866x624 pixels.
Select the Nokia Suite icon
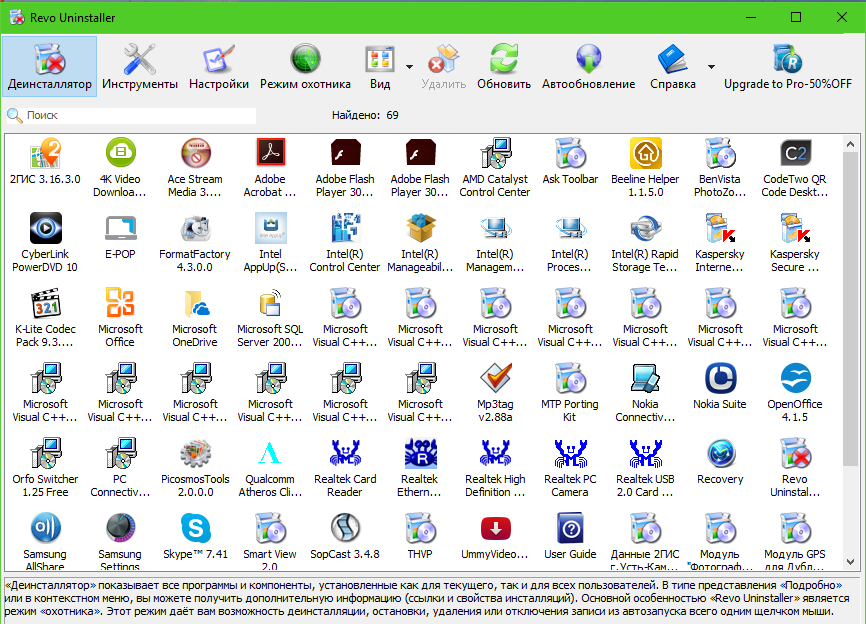pos(720,378)
